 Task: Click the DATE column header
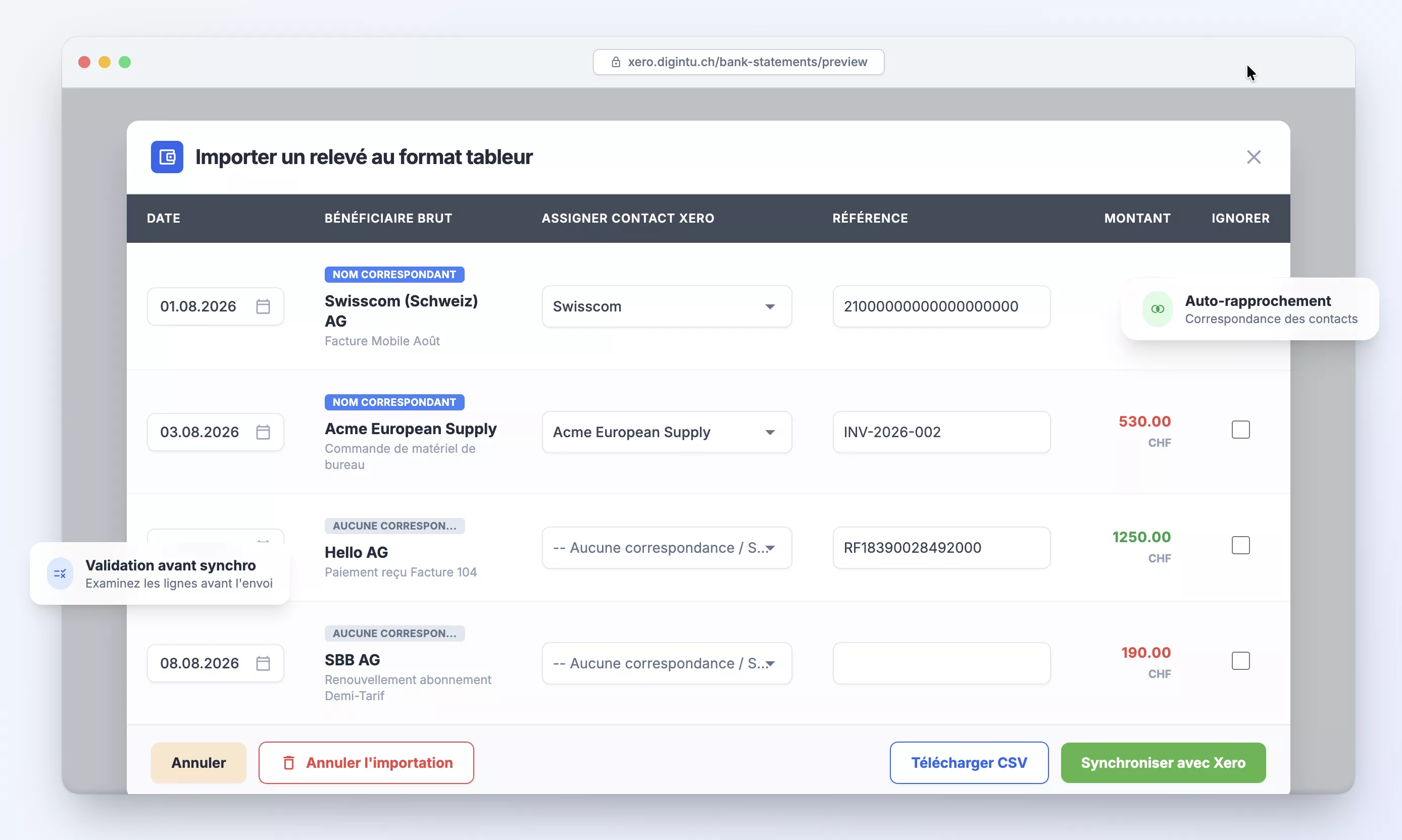(164, 218)
